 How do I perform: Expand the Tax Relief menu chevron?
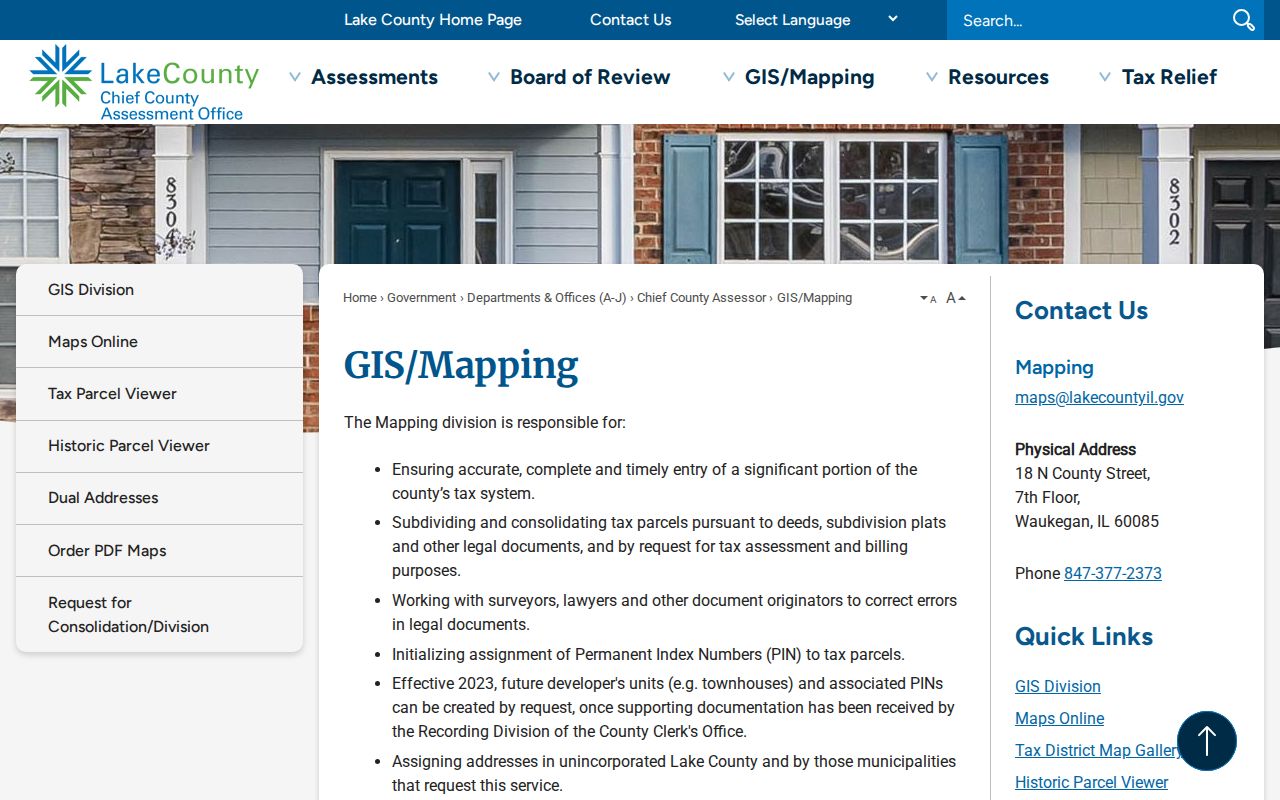[x=1105, y=77]
